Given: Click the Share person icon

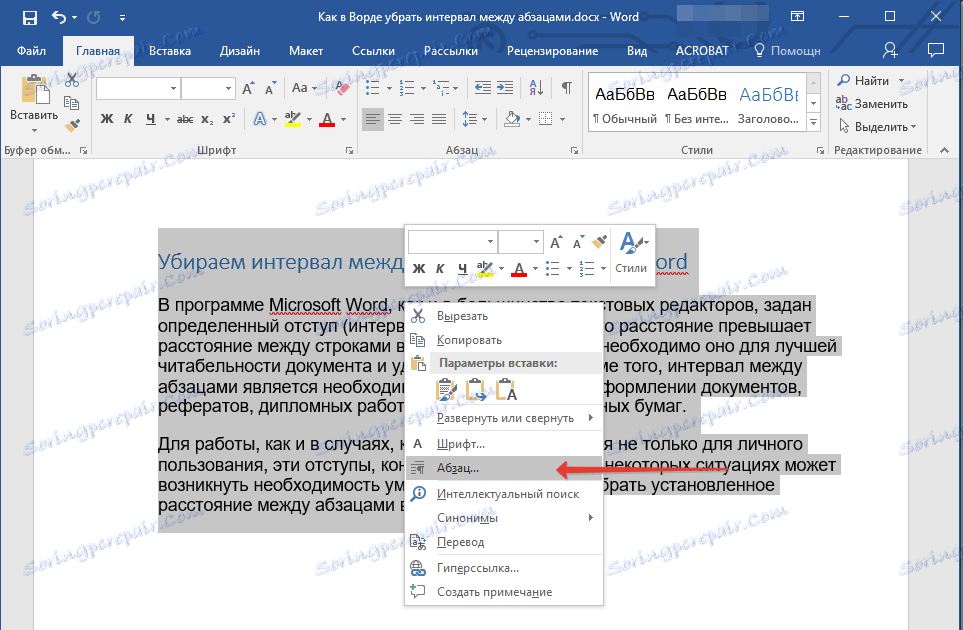Looking at the screenshot, I should point(890,51).
